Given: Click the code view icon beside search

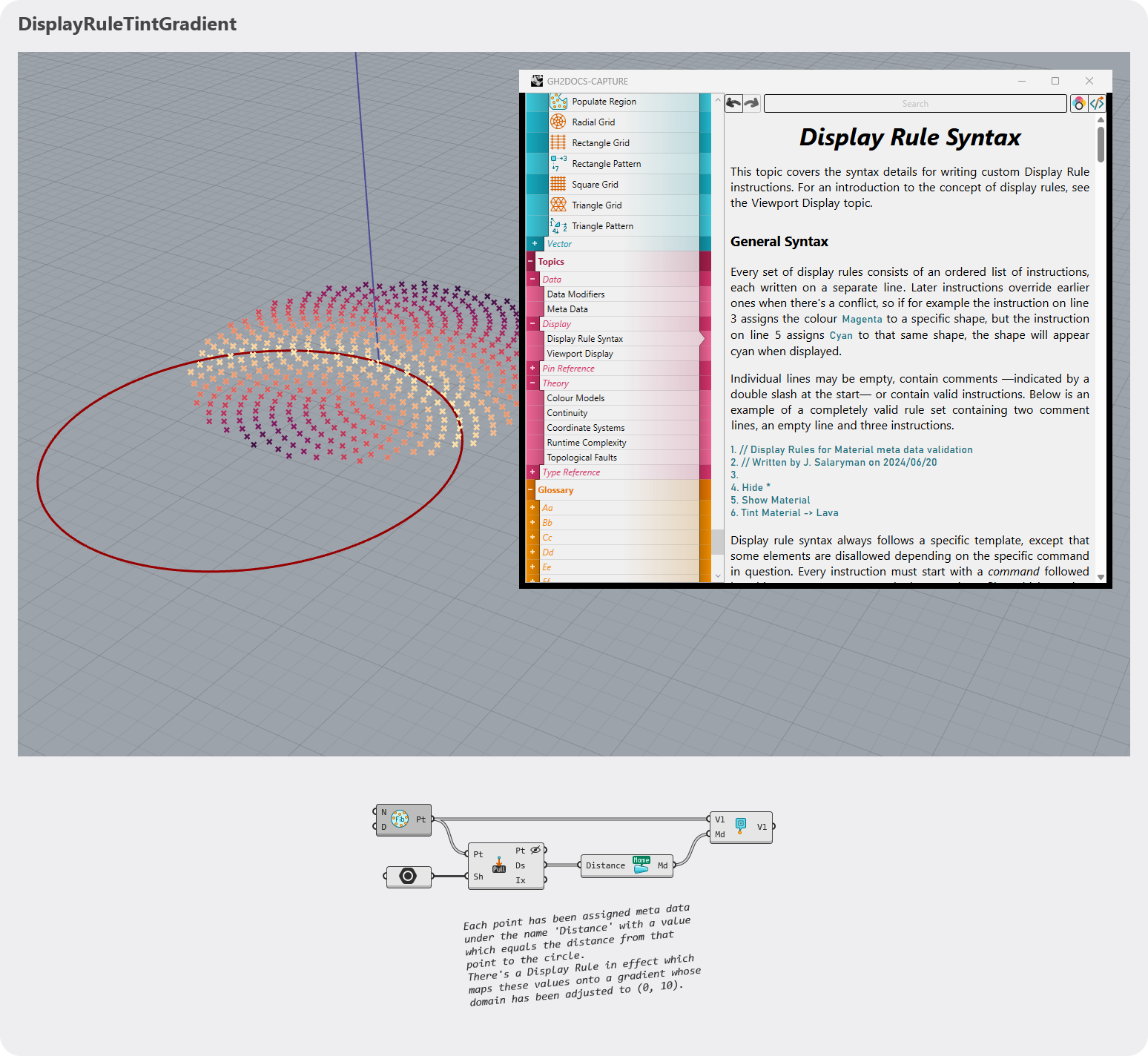Looking at the screenshot, I should click(x=1097, y=103).
